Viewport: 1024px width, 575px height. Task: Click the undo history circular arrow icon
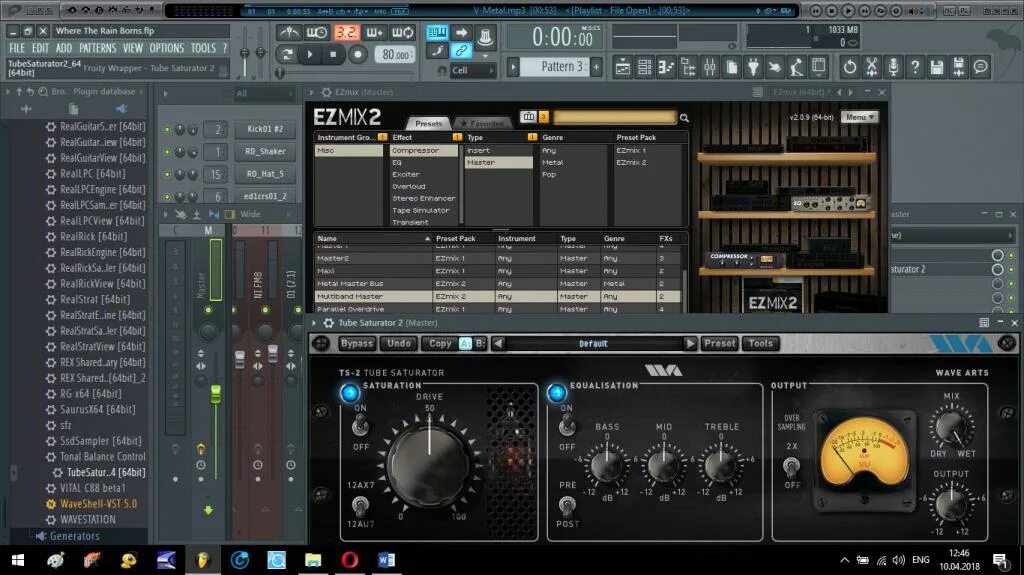point(850,67)
